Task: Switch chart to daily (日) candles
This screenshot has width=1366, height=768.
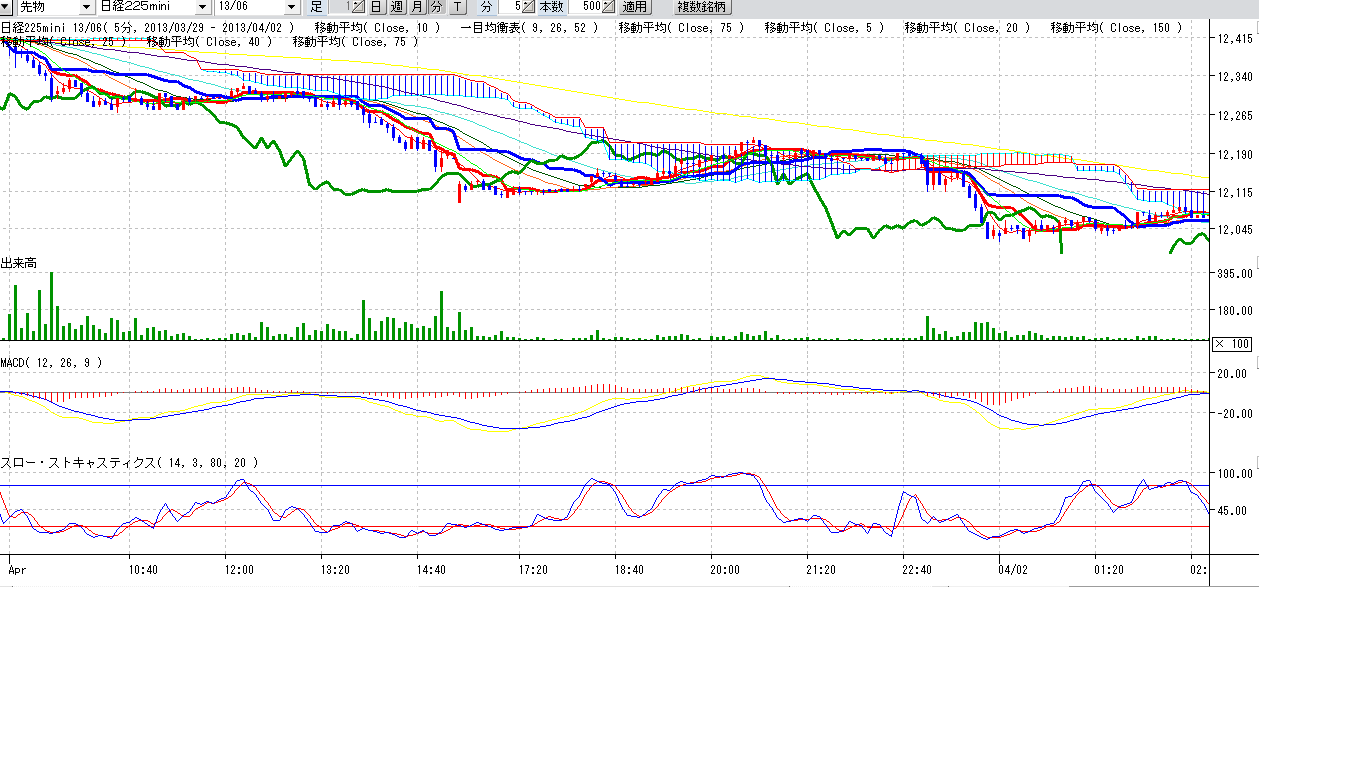Action: tap(376, 7)
